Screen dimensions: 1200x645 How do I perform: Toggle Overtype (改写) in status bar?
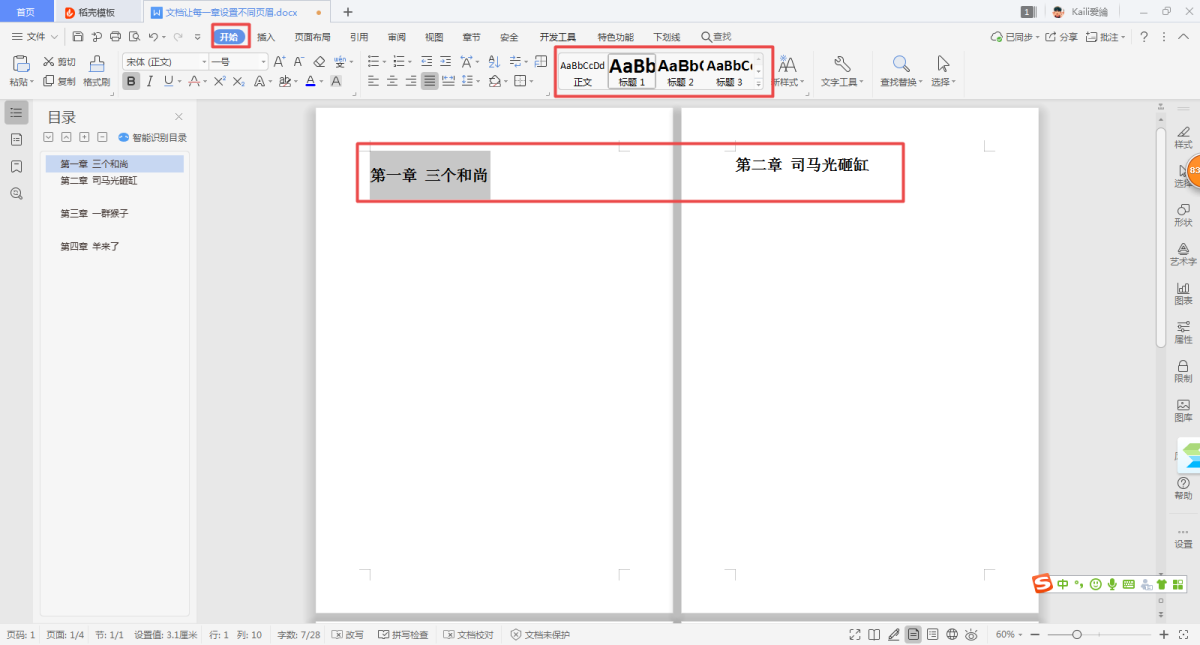tap(348, 635)
